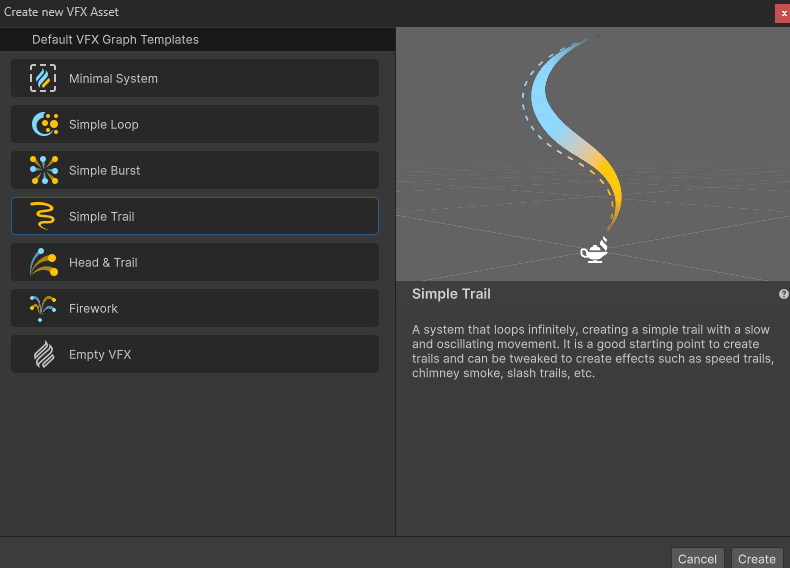Screen dimensions: 790x568
Task: Click the Firework template icon
Action: [43, 308]
